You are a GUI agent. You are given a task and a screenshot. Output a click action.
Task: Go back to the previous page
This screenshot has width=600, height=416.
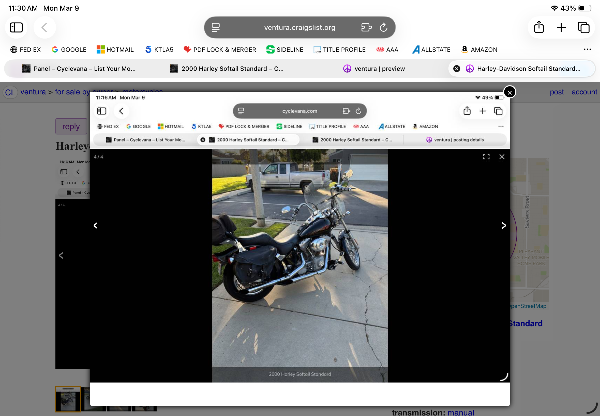45,27
